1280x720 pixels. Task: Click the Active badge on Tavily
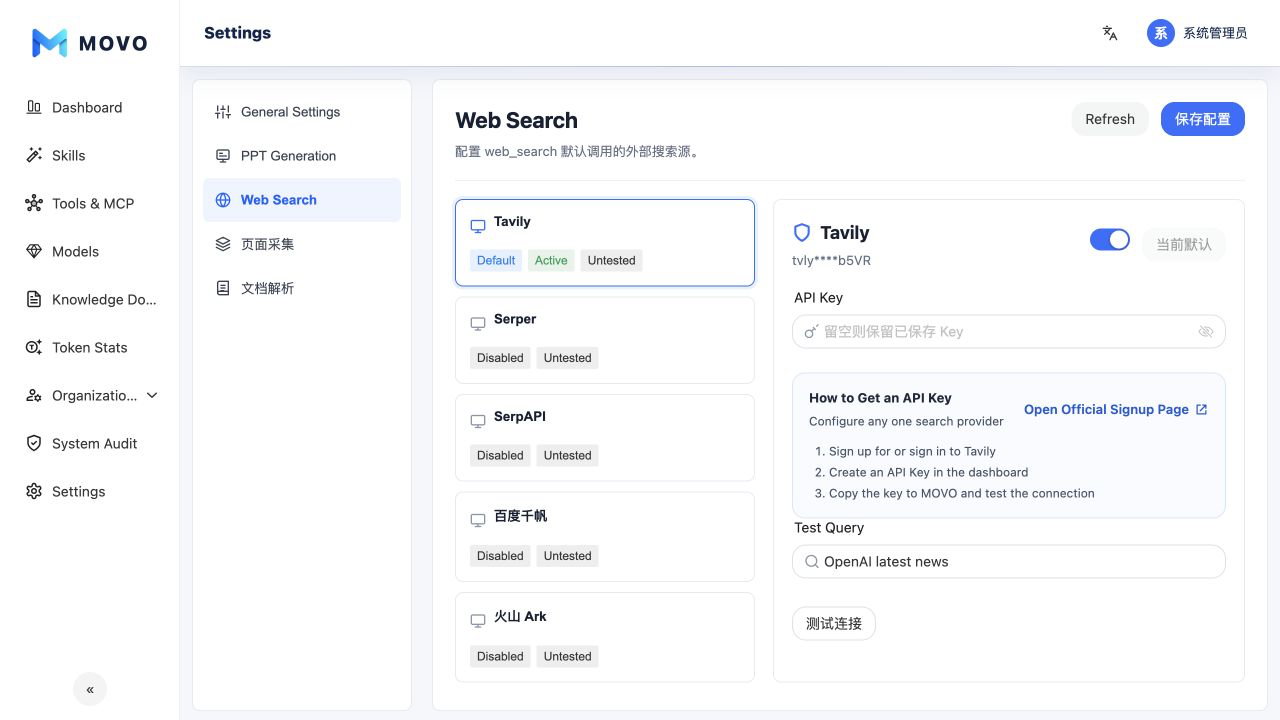[551, 260]
